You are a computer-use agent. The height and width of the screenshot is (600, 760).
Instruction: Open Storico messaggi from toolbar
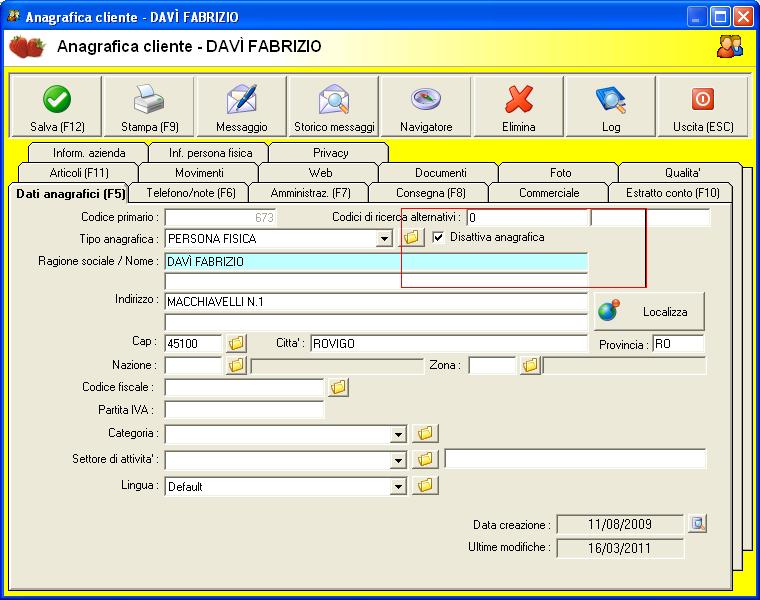(x=334, y=100)
